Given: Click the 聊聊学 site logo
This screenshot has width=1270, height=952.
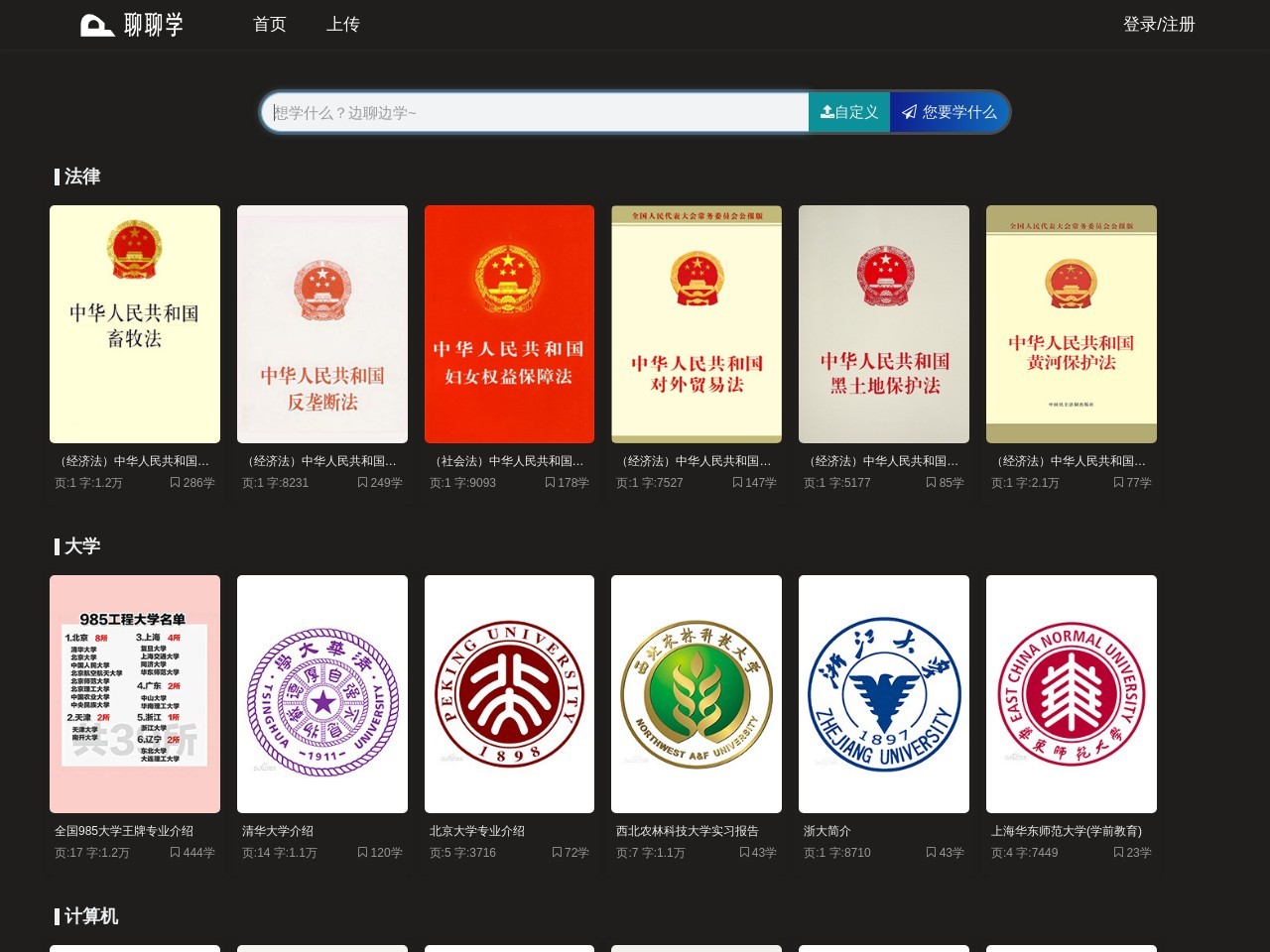Looking at the screenshot, I should 132,25.
